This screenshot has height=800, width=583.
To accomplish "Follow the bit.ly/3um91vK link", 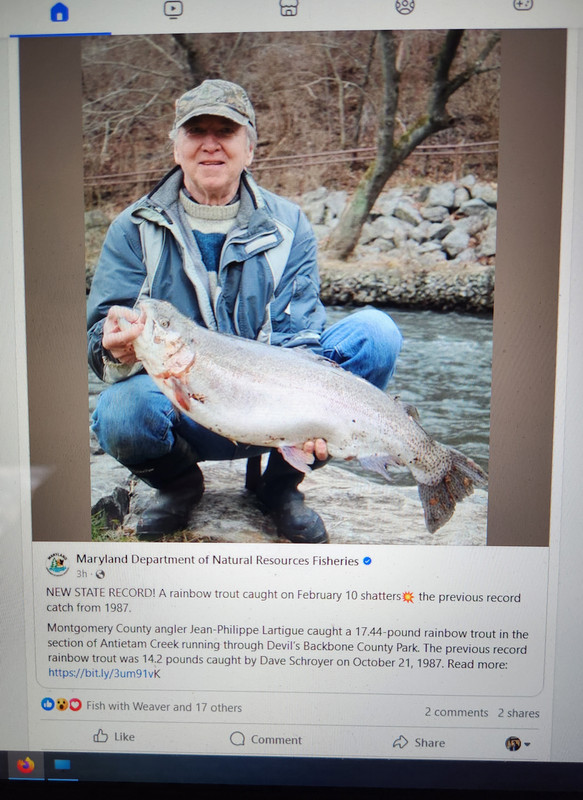I will pyautogui.click(x=104, y=673).
